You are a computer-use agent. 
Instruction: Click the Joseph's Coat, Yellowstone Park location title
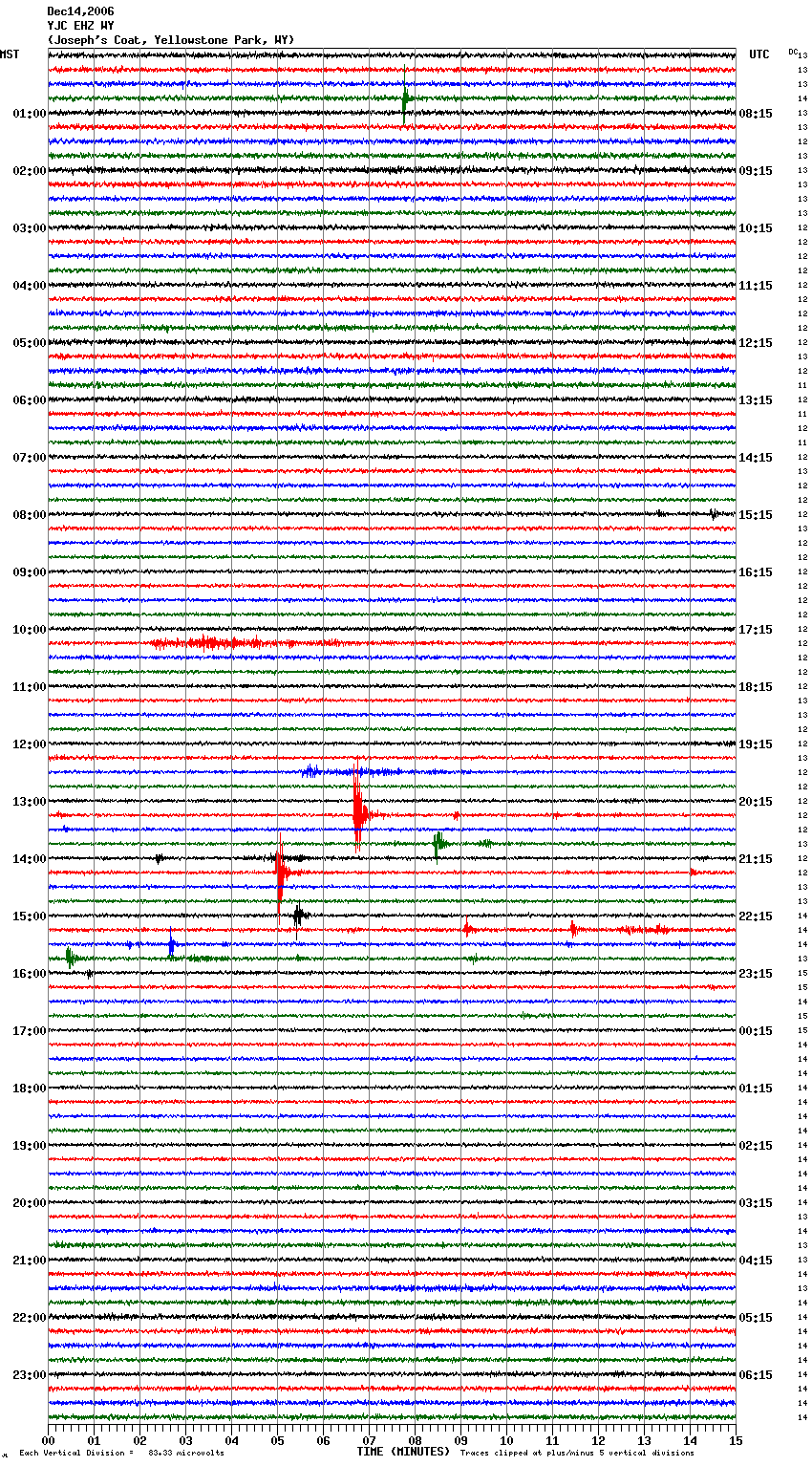171,40
